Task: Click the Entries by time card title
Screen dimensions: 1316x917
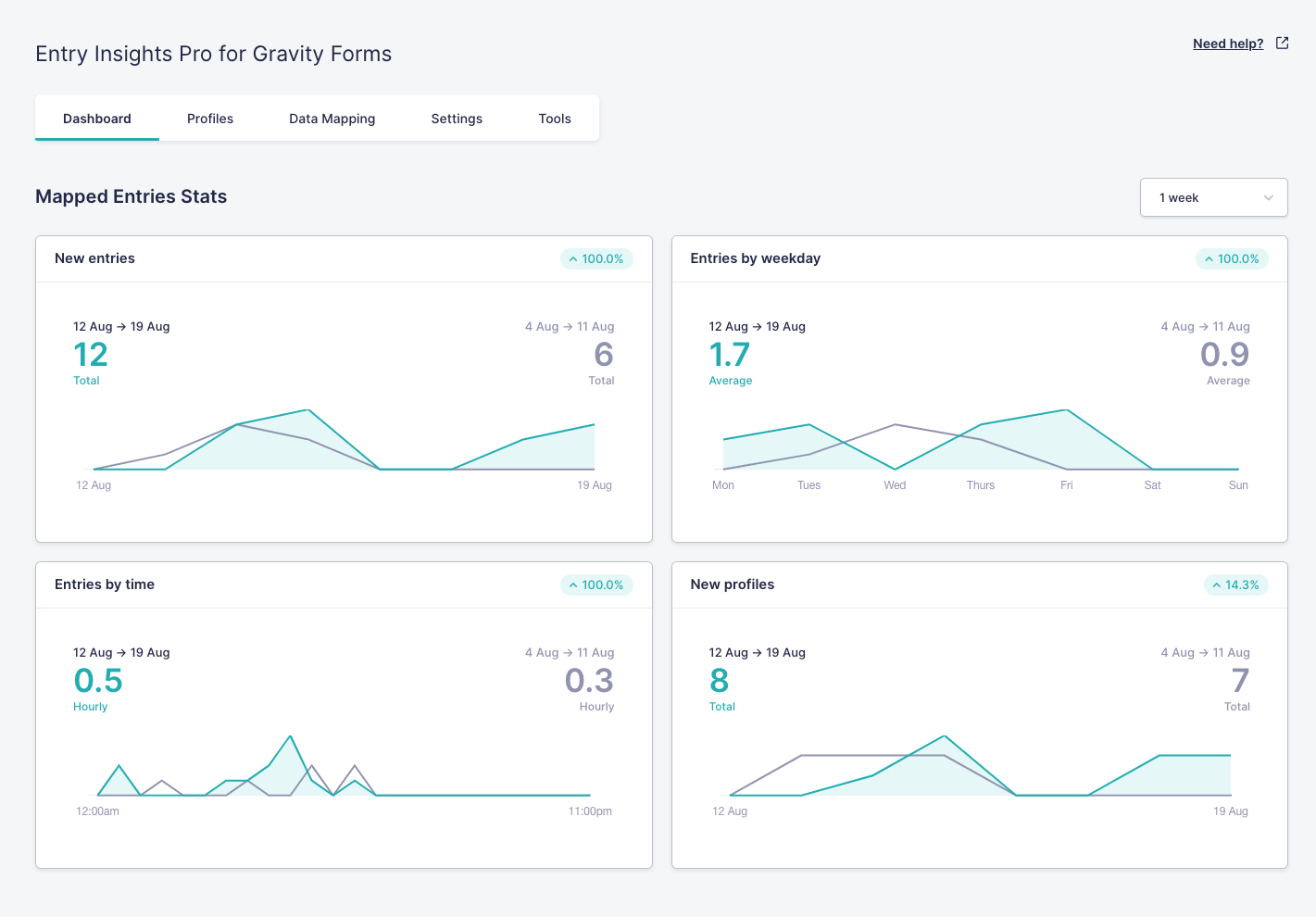Action: tap(105, 584)
